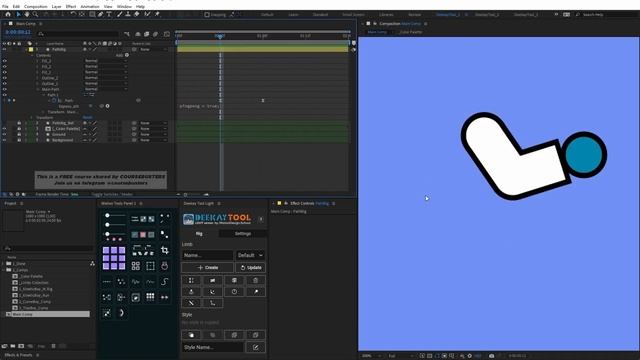Switch to the Rig tab in DeekayTool
Screen dimensions: 640x360
[199, 233]
